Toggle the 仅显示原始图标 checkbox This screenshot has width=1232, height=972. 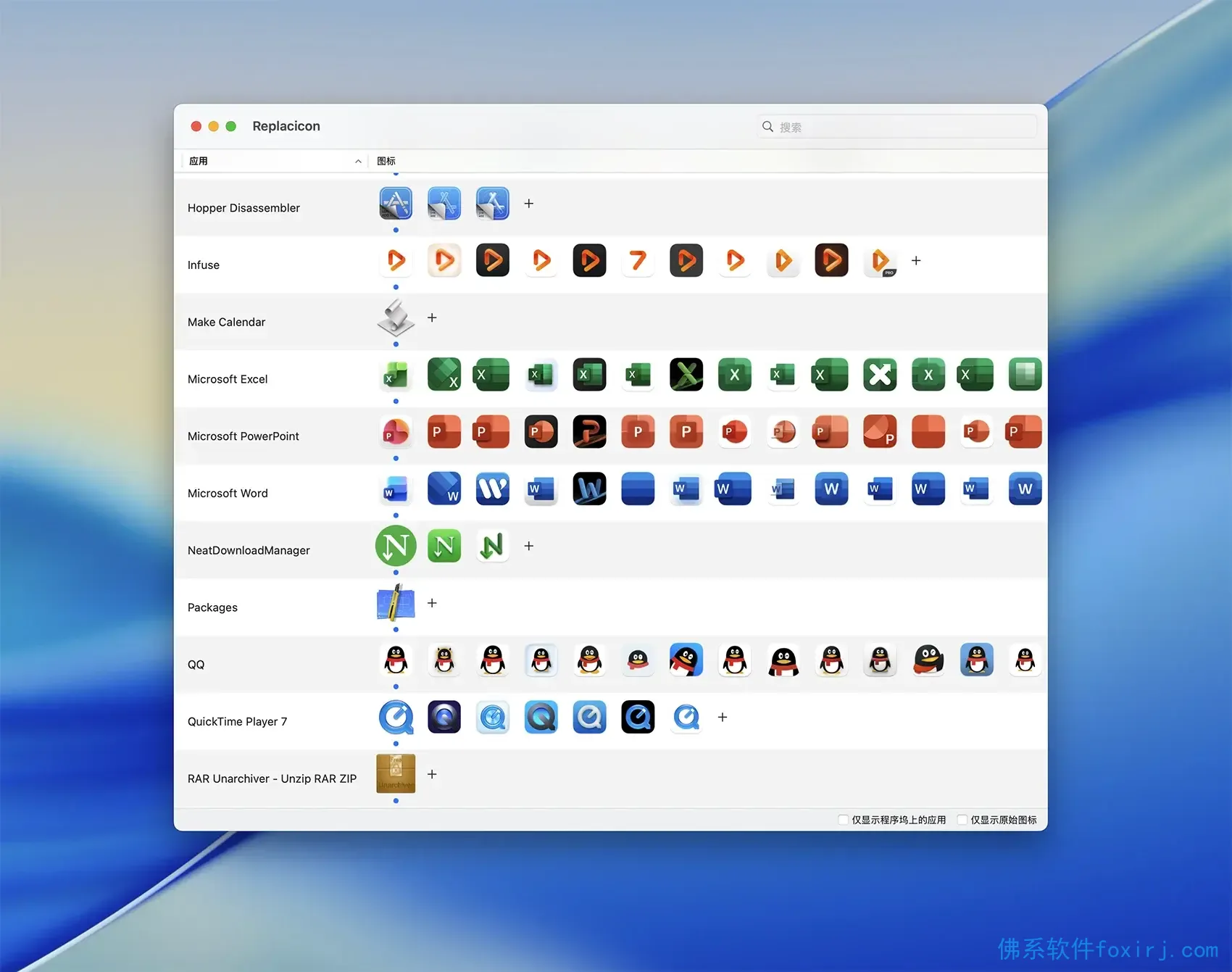(x=962, y=820)
